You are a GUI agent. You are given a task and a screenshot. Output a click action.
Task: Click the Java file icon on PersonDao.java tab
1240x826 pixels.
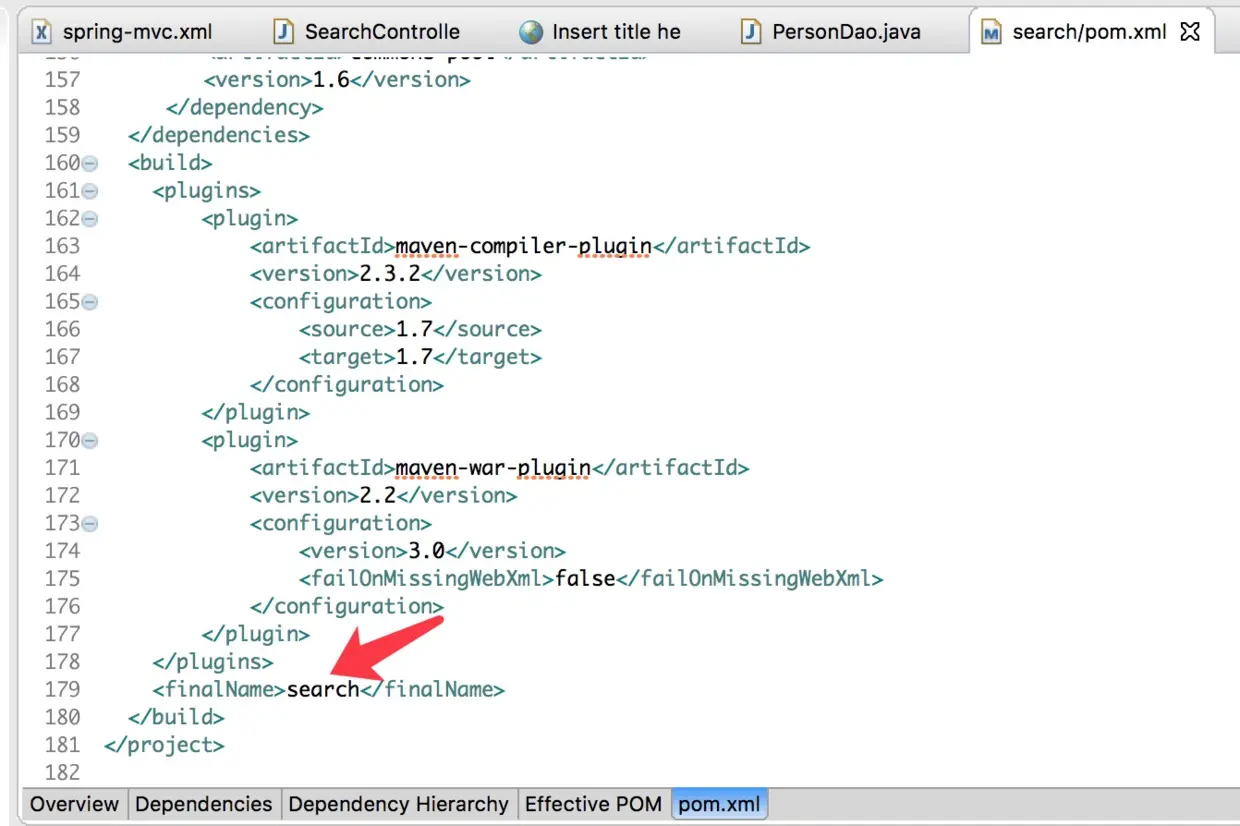751,32
